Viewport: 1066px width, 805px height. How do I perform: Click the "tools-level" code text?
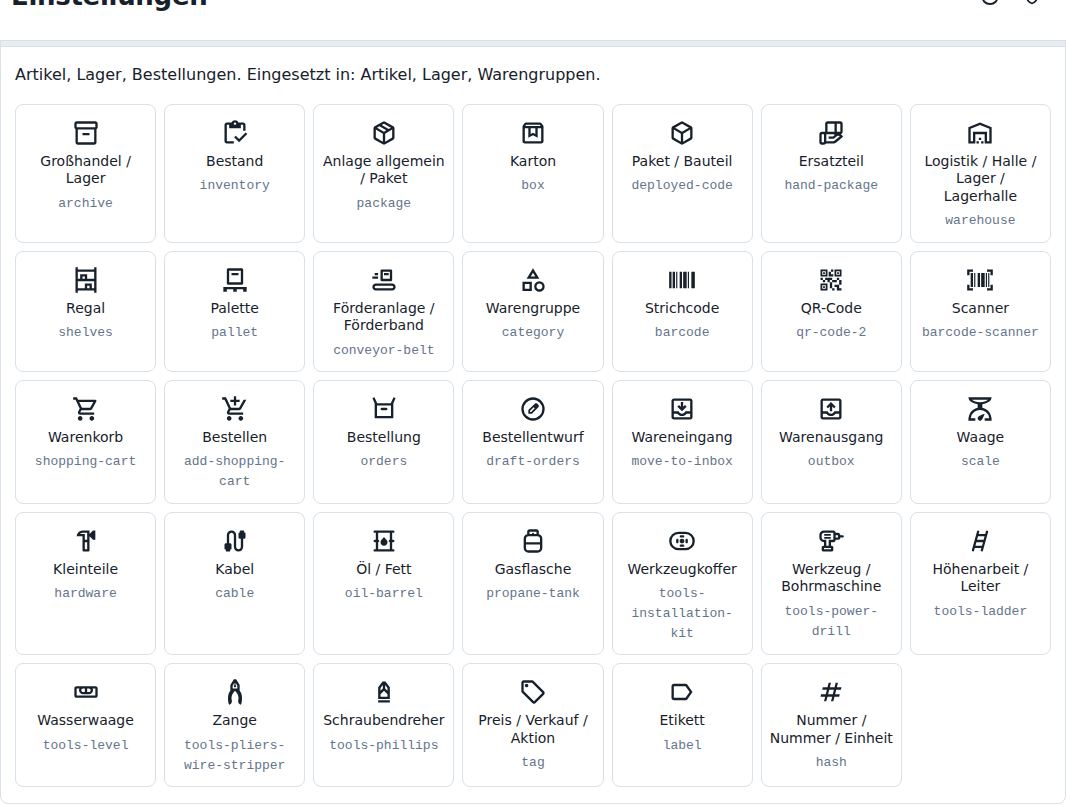click(x=86, y=744)
